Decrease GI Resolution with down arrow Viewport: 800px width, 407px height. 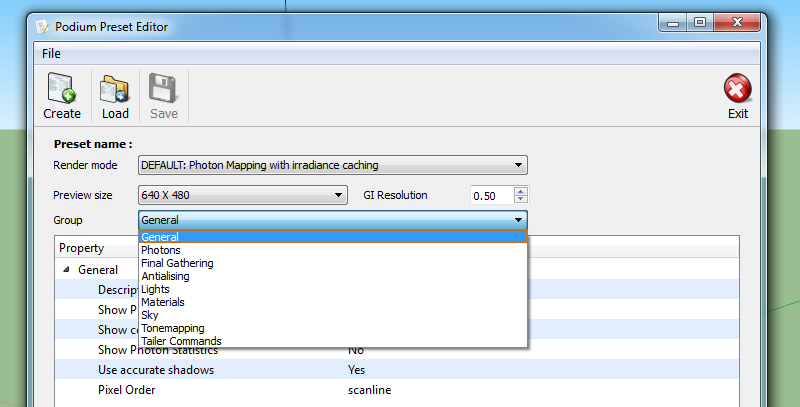(520, 199)
